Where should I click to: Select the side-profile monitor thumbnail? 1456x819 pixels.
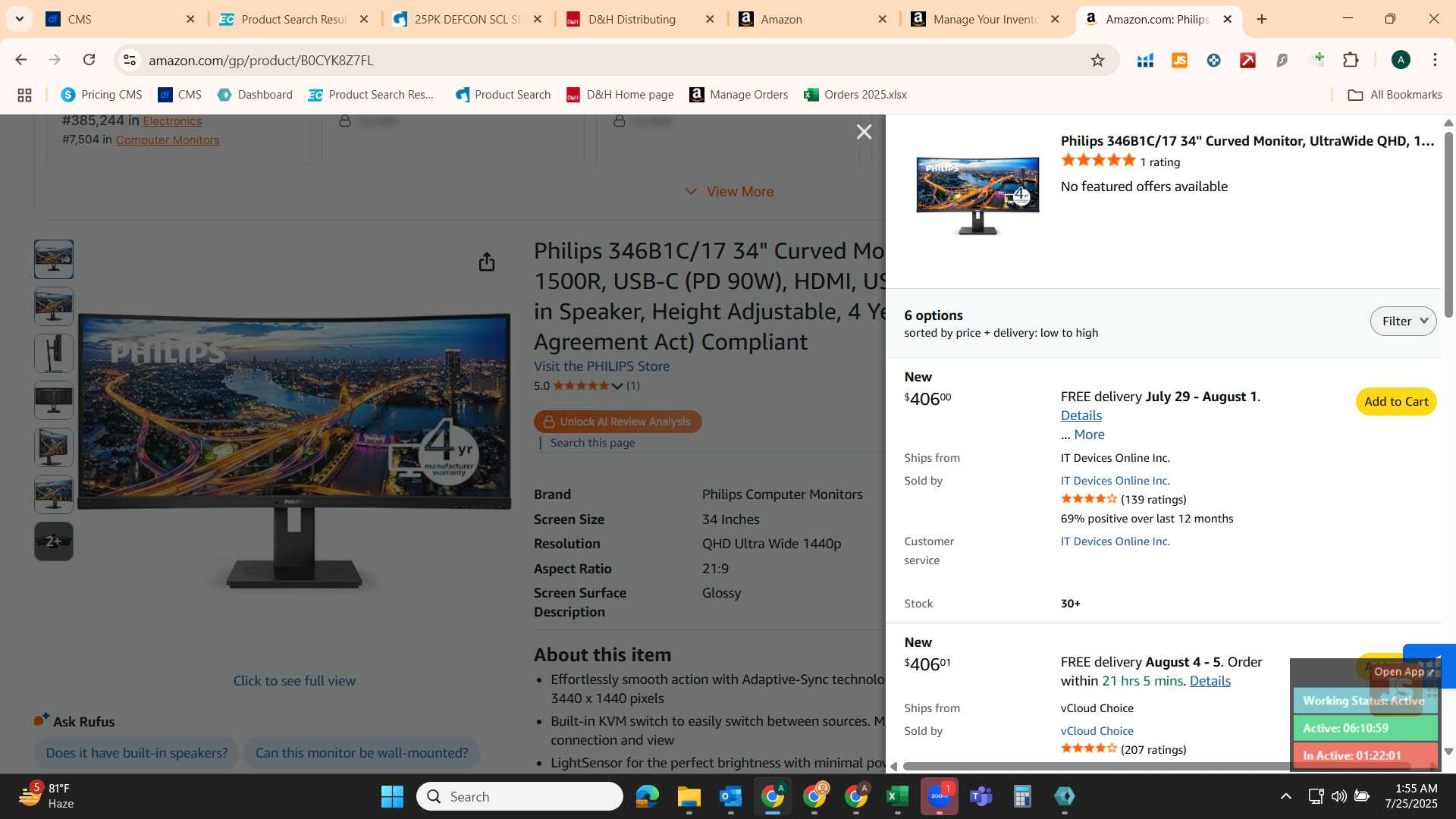pos(54,353)
